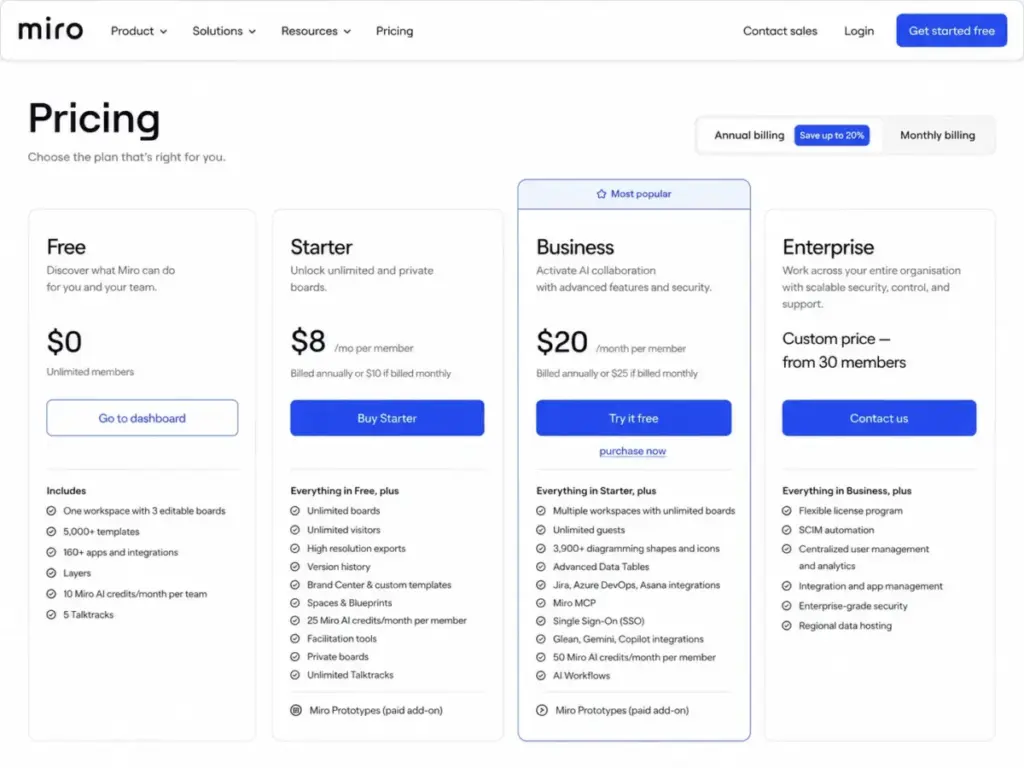Click the Free plan title
This screenshot has width=1024, height=768.
[x=66, y=247]
